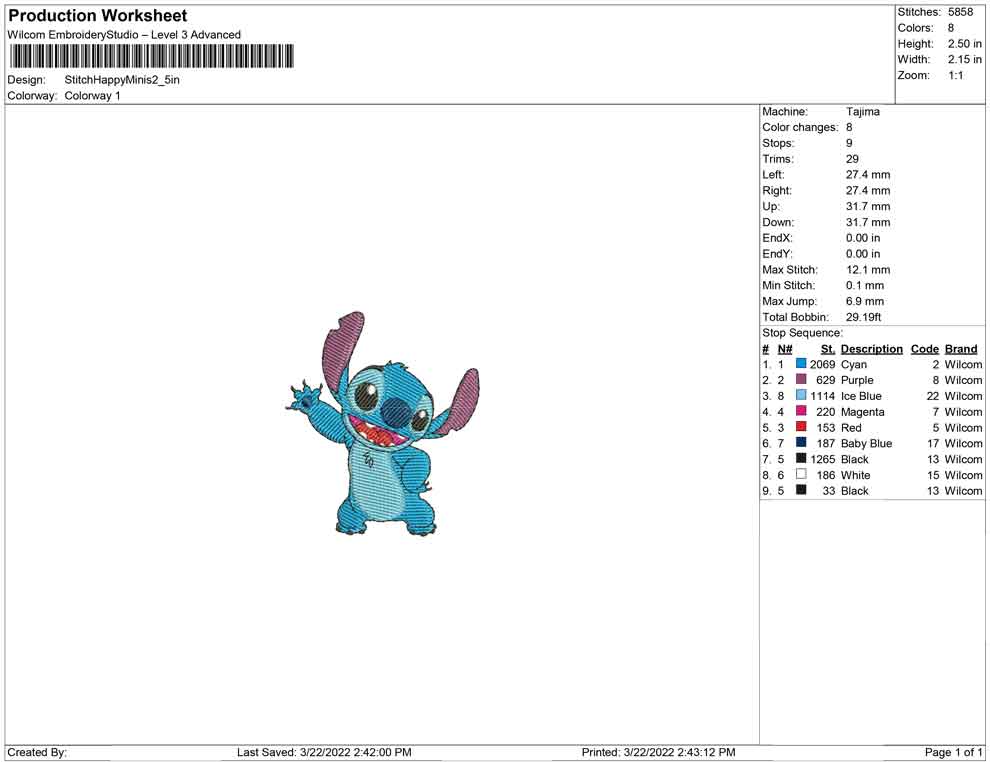Click the Stitch character embroidery preview
This screenshot has height=762, width=990.
point(381,424)
